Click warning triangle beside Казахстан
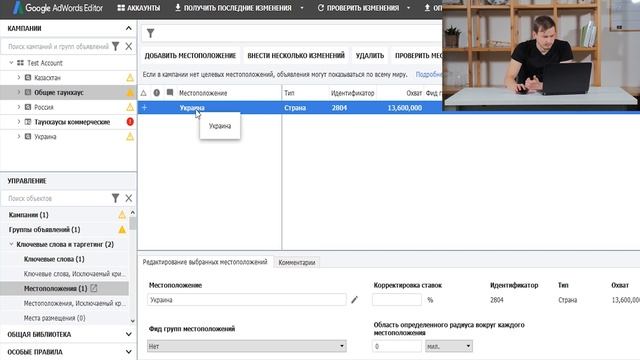The height and width of the screenshot is (360, 640). 130,78
